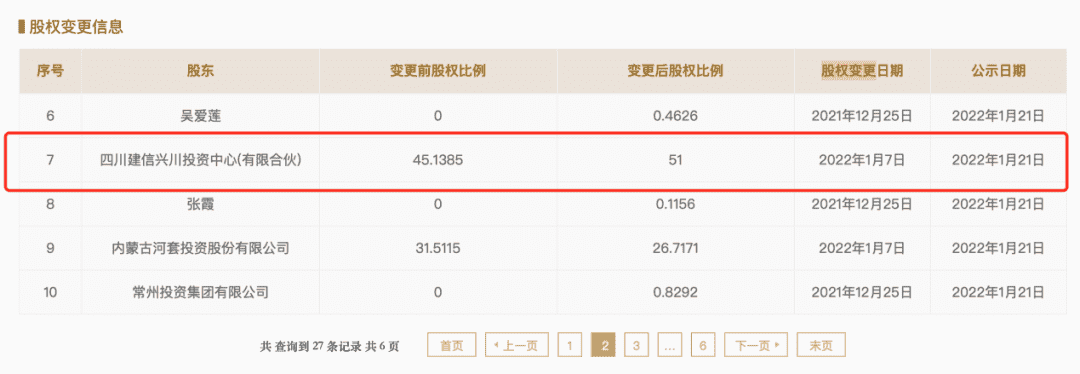The image size is (1080, 374).
Task: Click the 股权变更日期 column header
Action: point(862,71)
